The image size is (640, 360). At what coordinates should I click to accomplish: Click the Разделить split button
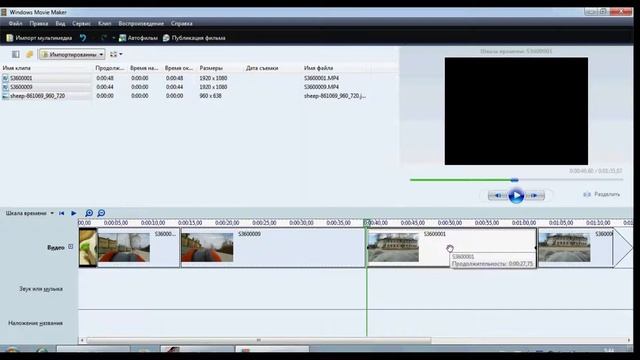click(602, 194)
